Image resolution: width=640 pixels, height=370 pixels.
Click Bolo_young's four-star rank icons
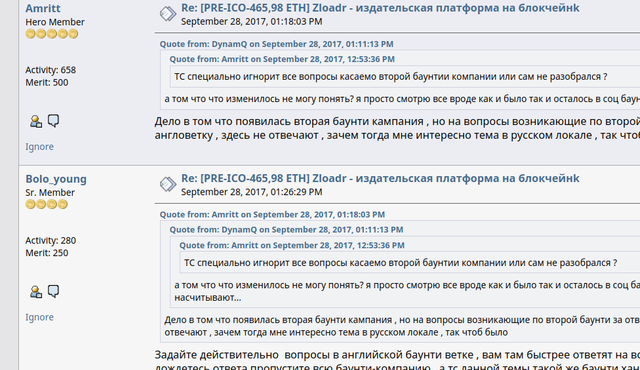(47, 204)
